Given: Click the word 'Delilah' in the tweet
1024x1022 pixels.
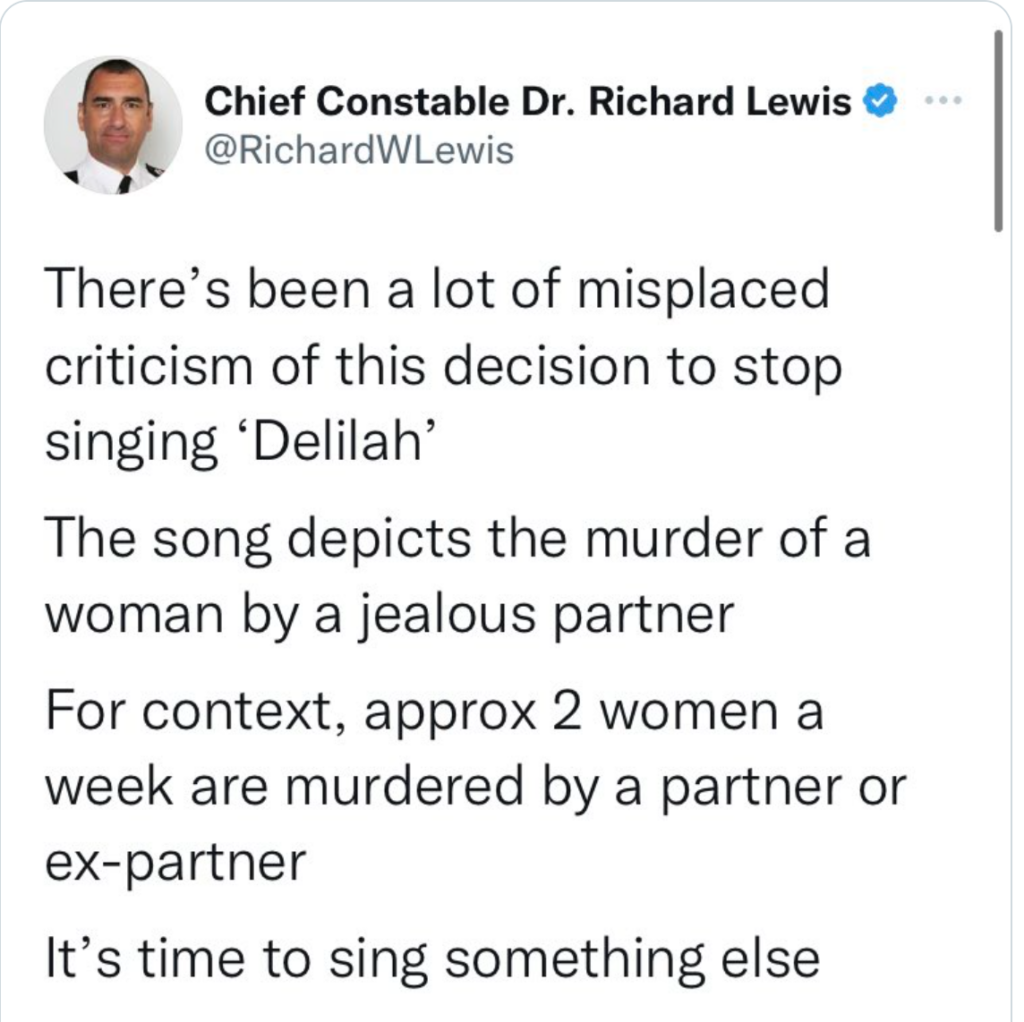Looking at the screenshot, I should point(344,441).
